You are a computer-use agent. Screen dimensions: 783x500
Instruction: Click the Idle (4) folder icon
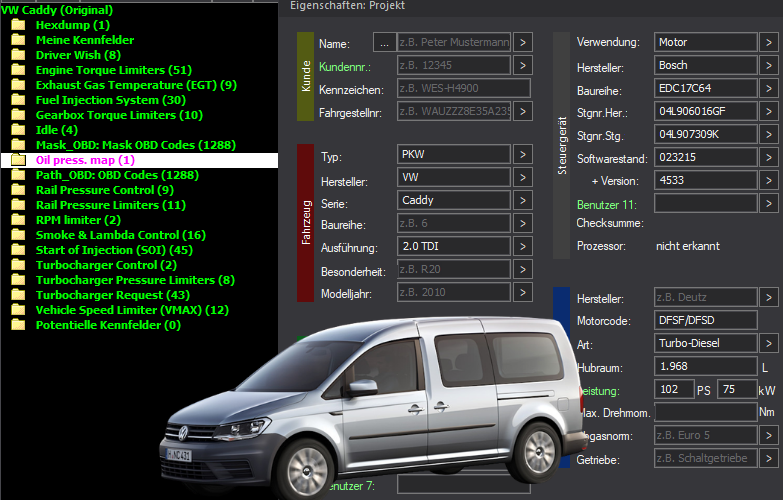(18, 130)
